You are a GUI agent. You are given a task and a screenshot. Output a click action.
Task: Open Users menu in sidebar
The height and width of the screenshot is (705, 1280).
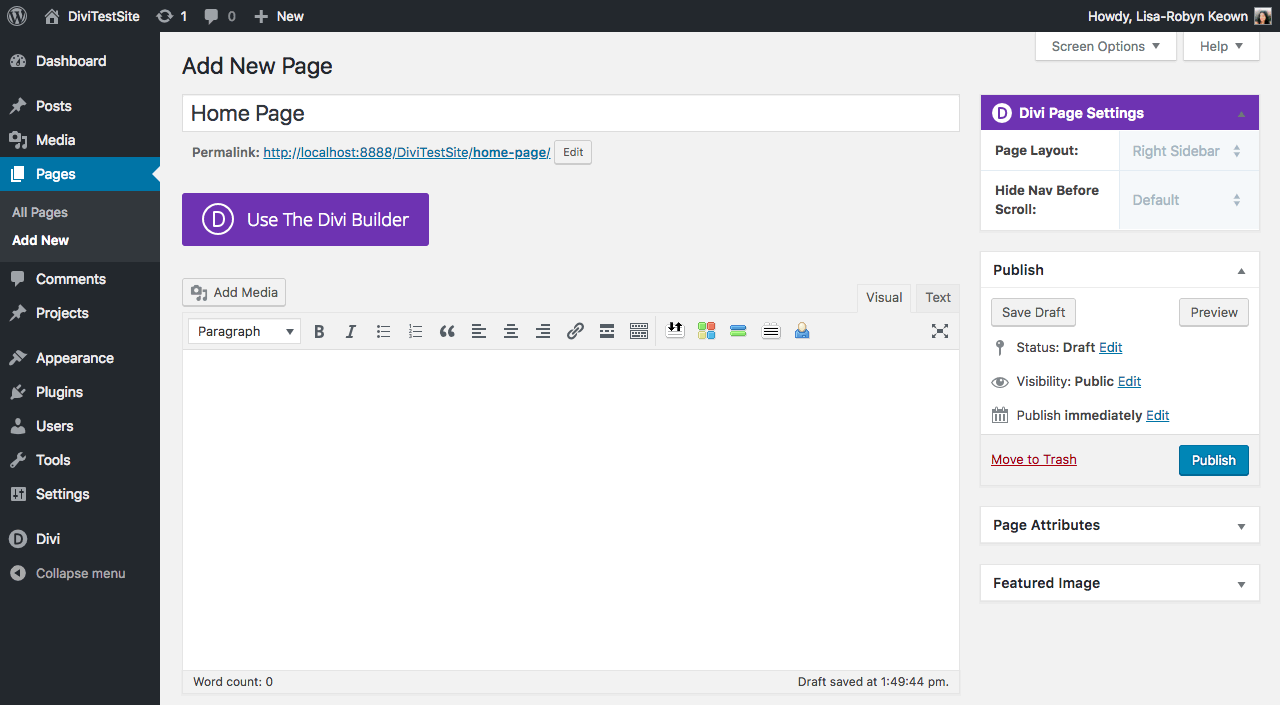80,426
